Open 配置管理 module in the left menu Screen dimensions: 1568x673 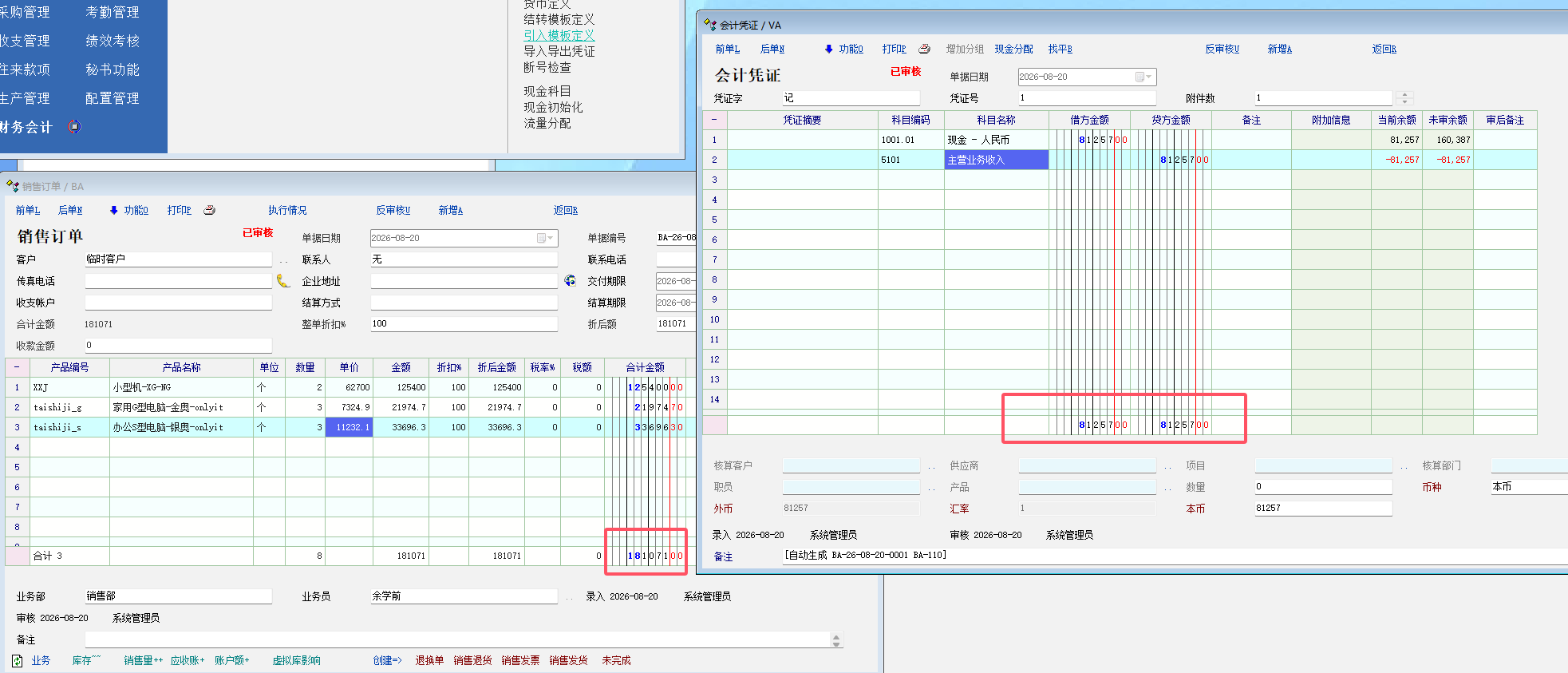coord(112,98)
